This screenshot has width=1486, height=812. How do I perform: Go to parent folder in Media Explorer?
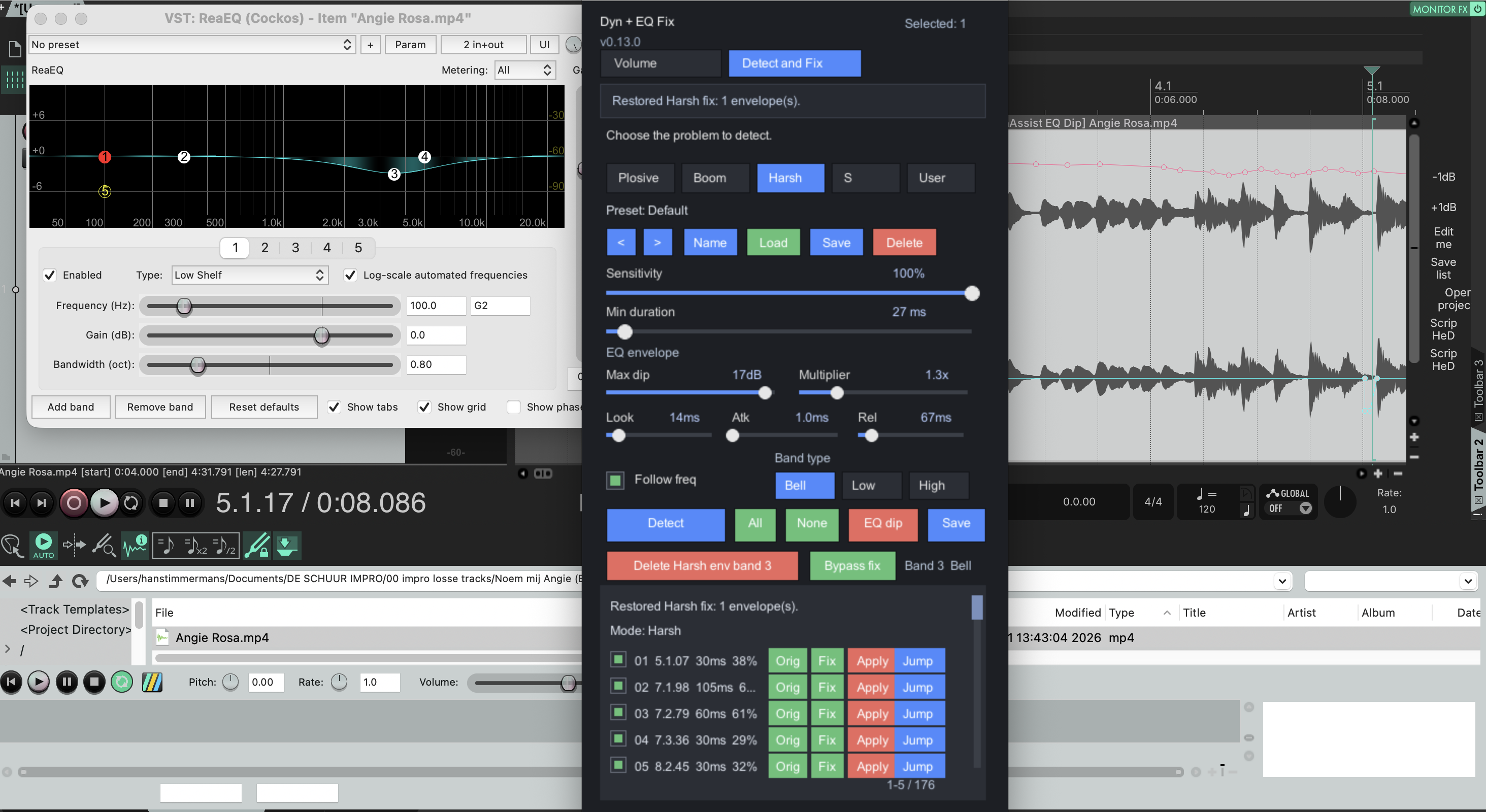pyautogui.click(x=55, y=581)
